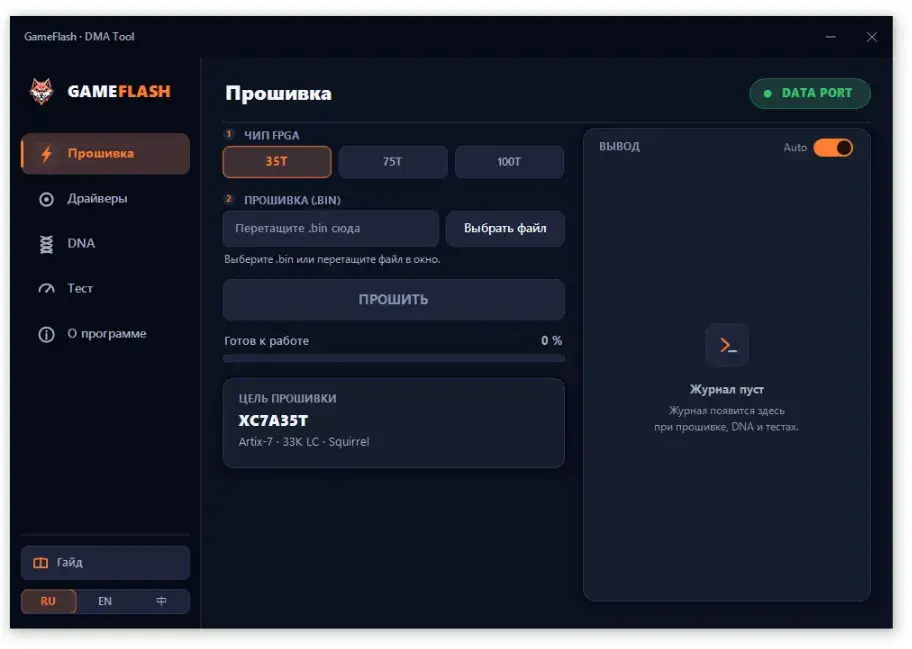The image size is (912, 649).
Task: Switch interface language to Chinese 中
Action: pyautogui.click(x=161, y=601)
